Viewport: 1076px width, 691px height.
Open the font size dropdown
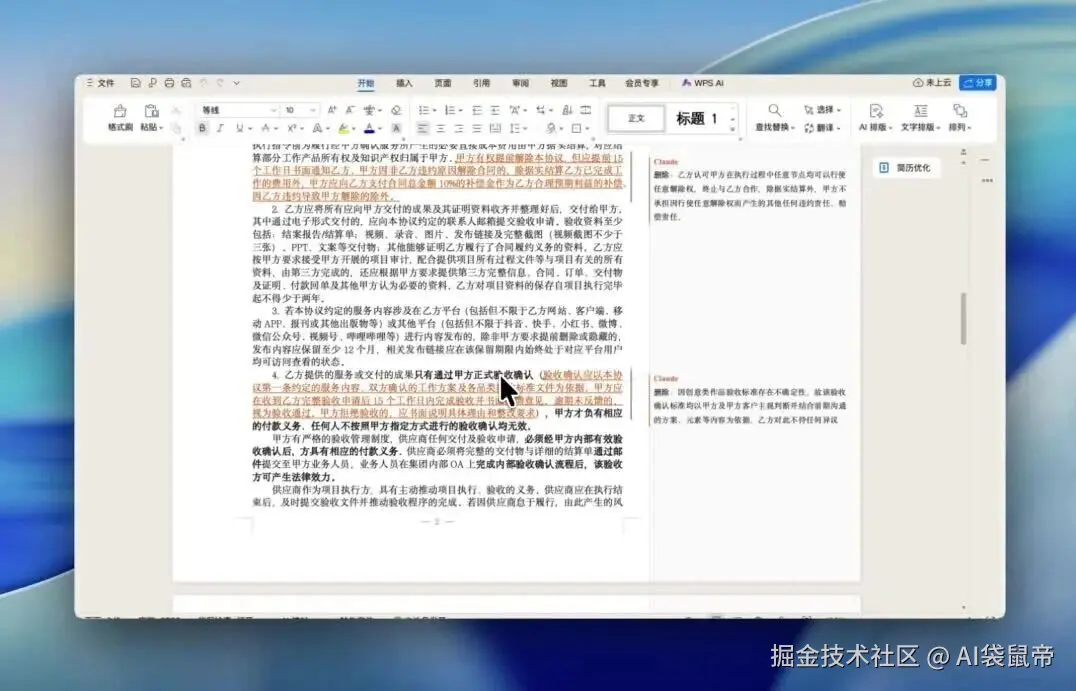pyautogui.click(x=313, y=110)
